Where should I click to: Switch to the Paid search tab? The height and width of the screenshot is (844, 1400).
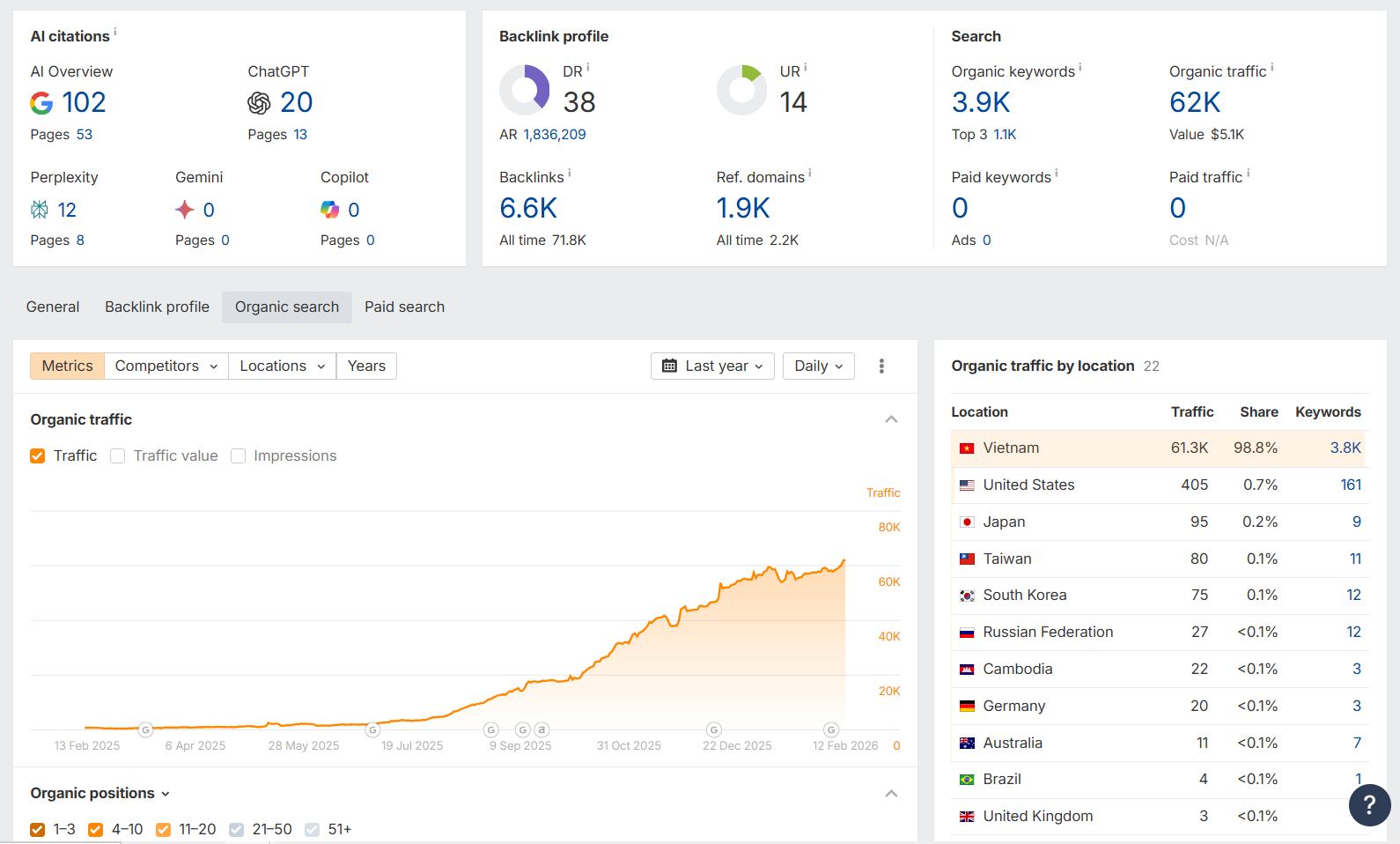404,307
